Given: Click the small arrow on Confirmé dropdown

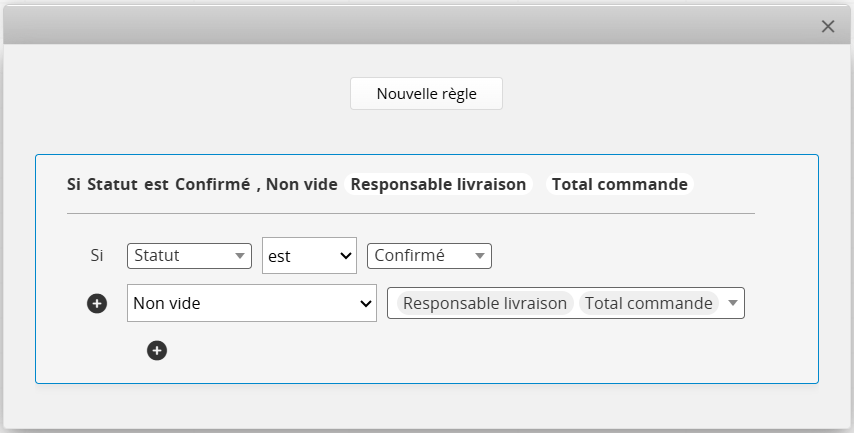Looking at the screenshot, I should tap(481, 256).
